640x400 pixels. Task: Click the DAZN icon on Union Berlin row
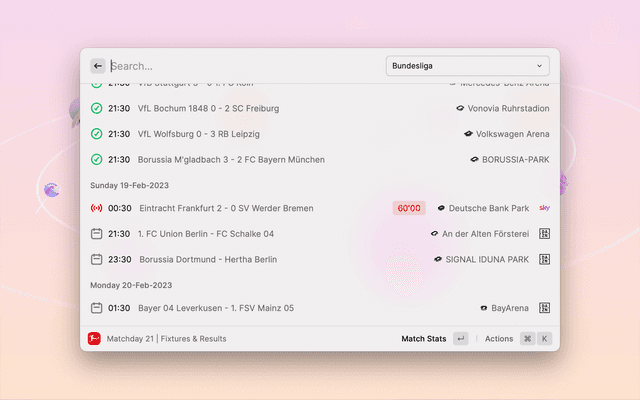pos(545,234)
